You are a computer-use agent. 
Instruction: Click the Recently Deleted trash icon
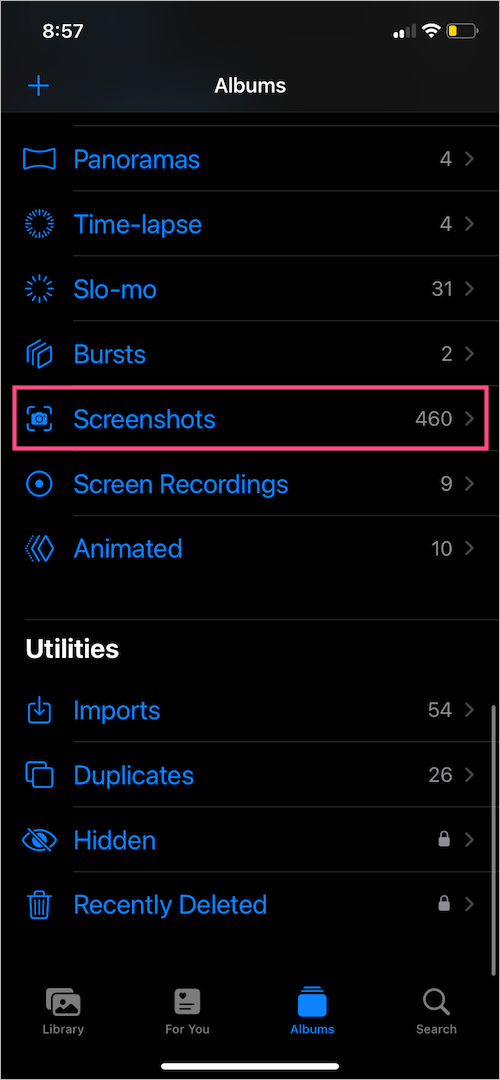click(39, 904)
